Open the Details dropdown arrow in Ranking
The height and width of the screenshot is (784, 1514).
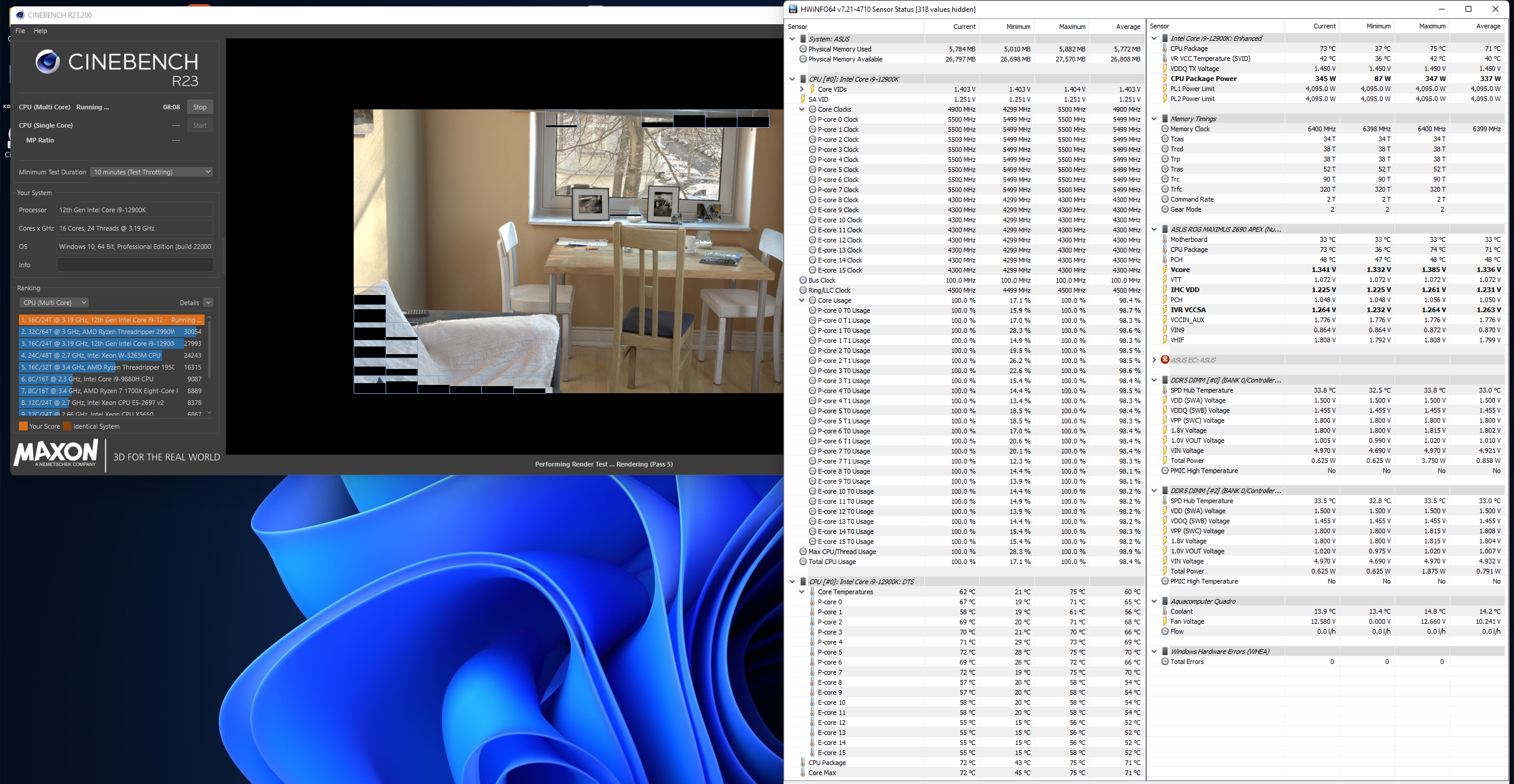point(208,303)
